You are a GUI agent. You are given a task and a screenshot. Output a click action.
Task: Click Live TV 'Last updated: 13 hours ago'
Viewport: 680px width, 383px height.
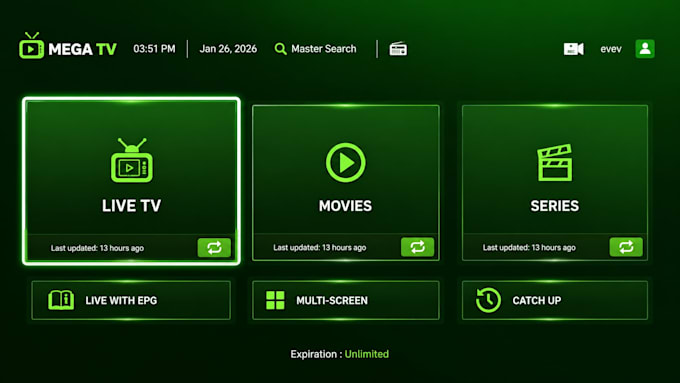point(97,248)
